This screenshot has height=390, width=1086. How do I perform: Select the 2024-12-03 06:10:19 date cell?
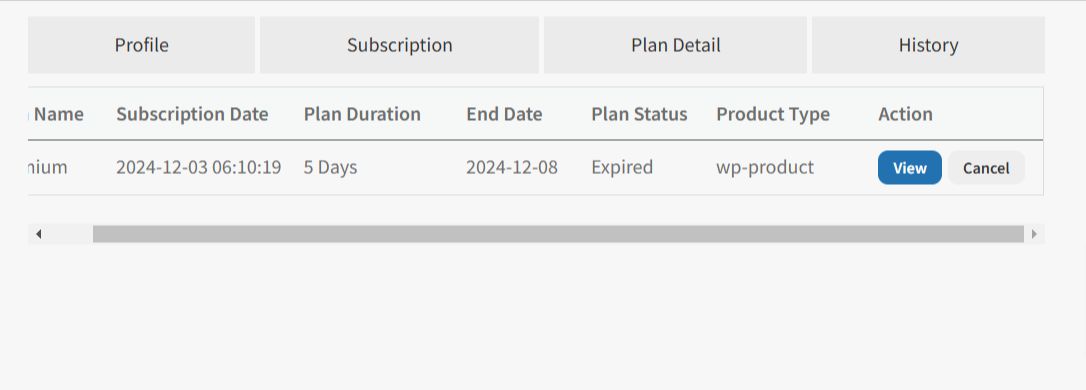click(x=198, y=168)
